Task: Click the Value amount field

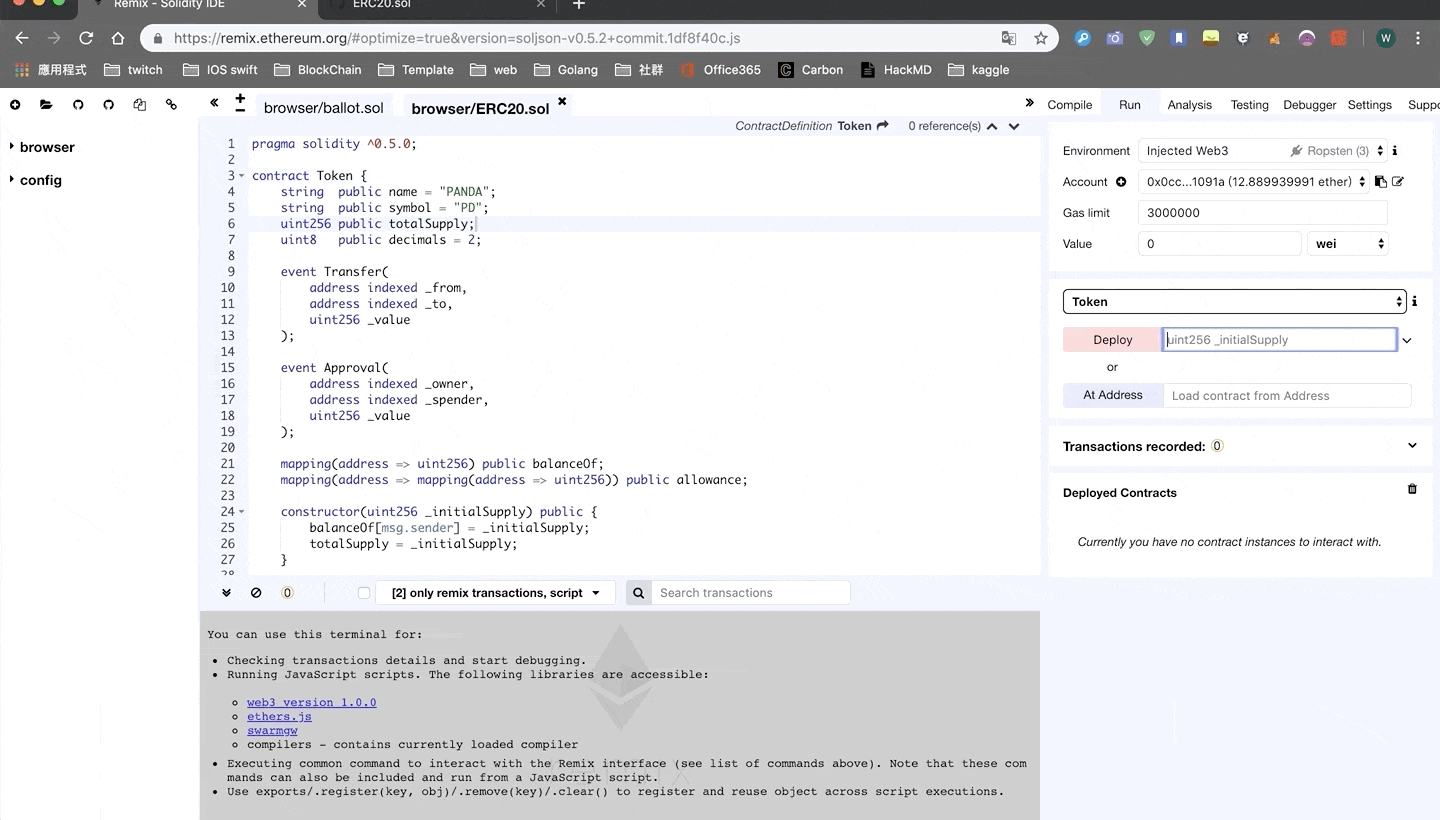Action: (x=1219, y=243)
